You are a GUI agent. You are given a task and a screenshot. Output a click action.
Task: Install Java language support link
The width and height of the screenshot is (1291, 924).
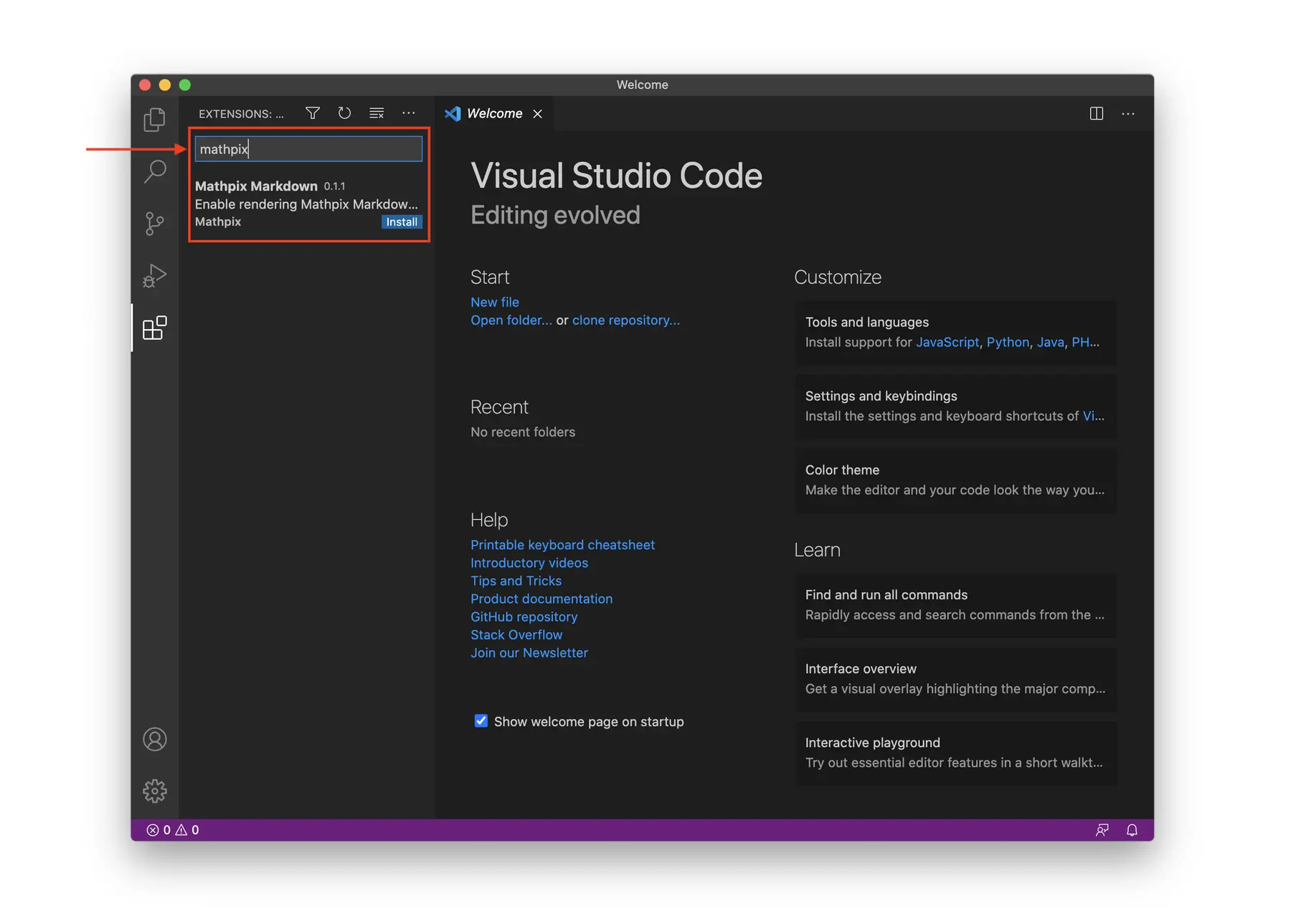tap(1050, 342)
